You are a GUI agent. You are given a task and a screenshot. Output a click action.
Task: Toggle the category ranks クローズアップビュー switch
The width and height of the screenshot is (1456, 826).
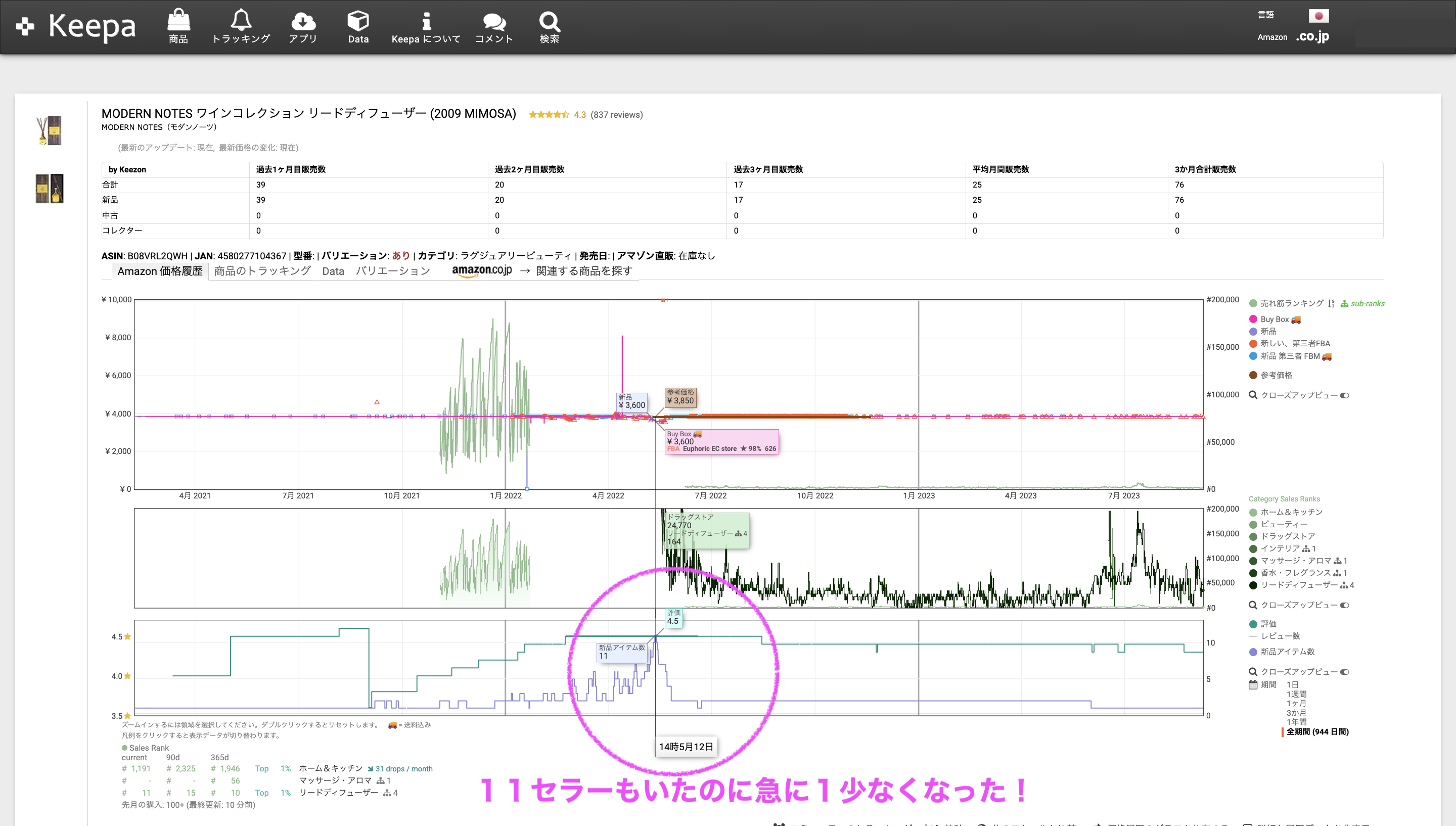1344,605
